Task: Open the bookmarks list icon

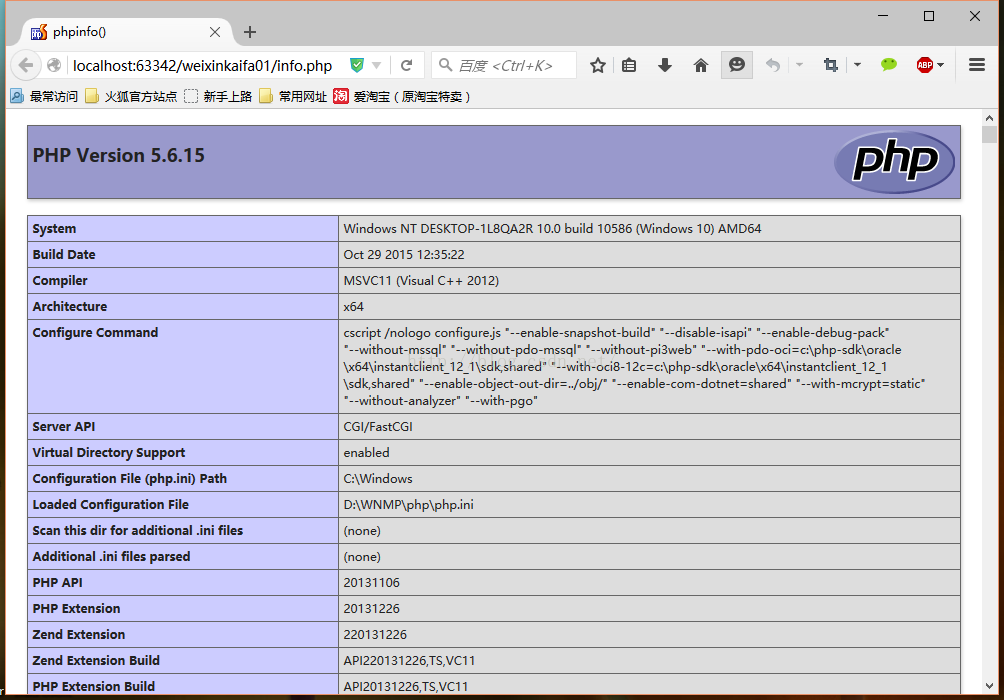Action: [x=629, y=65]
